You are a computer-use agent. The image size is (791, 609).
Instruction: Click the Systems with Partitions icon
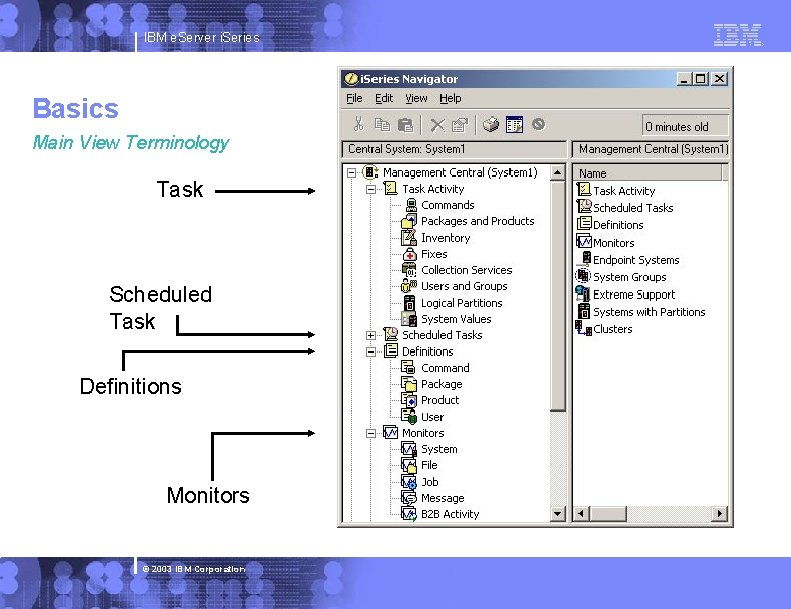584,311
